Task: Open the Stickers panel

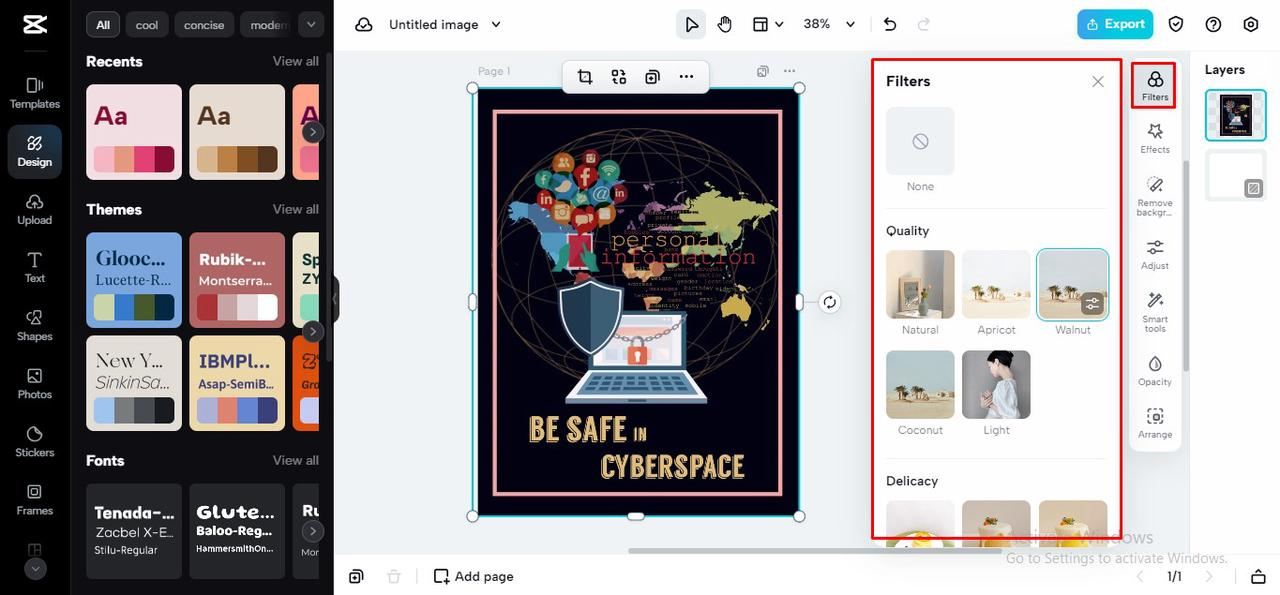Action: 35,441
